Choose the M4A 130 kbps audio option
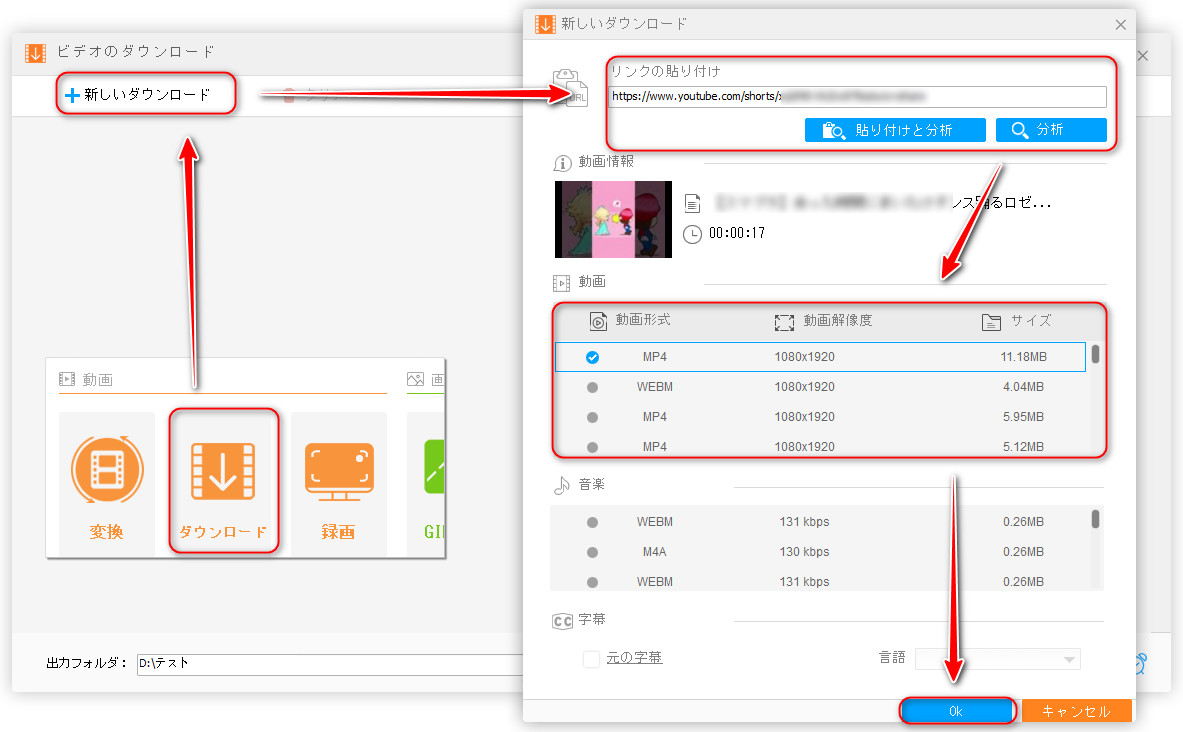The height and width of the screenshot is (732, 1183). pyautogui.click(x=592, y=552)
